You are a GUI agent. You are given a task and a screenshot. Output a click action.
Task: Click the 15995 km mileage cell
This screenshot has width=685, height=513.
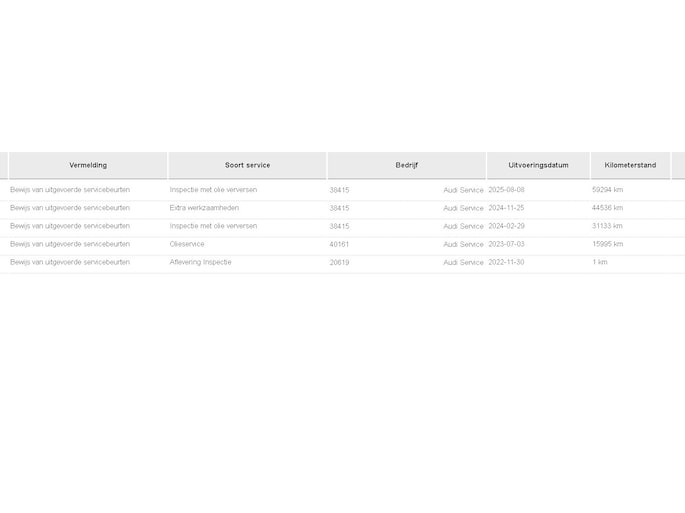point(607,244)
